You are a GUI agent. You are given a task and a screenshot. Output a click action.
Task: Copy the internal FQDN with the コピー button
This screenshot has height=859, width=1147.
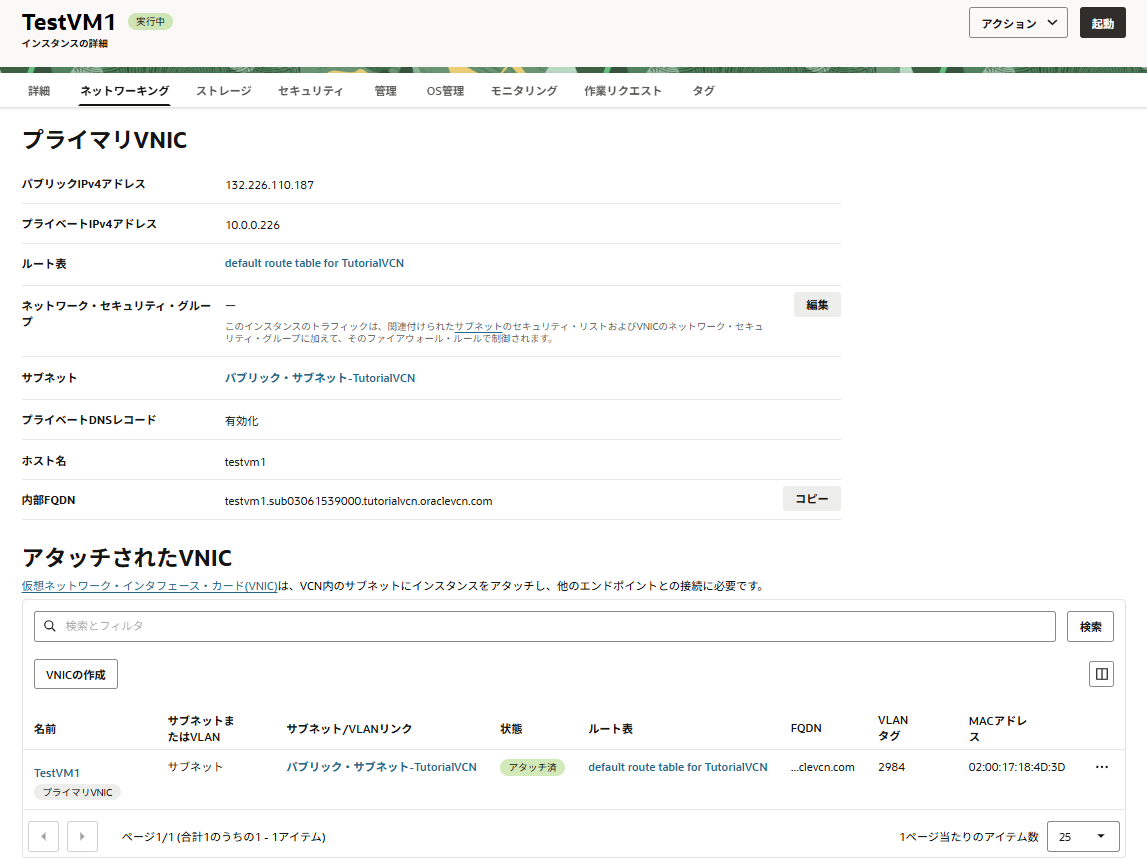point(811,499)
